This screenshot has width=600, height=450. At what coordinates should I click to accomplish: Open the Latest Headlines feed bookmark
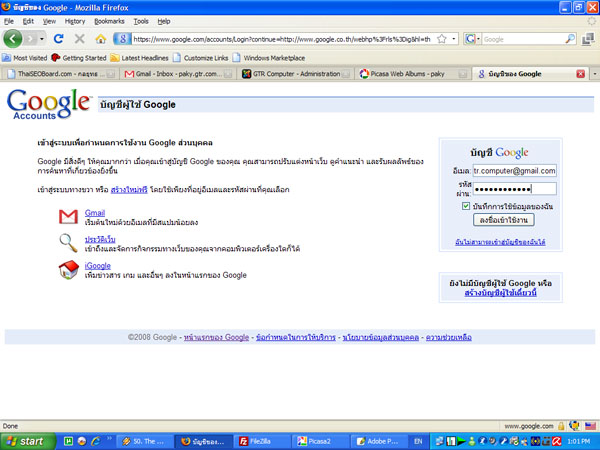140,58
